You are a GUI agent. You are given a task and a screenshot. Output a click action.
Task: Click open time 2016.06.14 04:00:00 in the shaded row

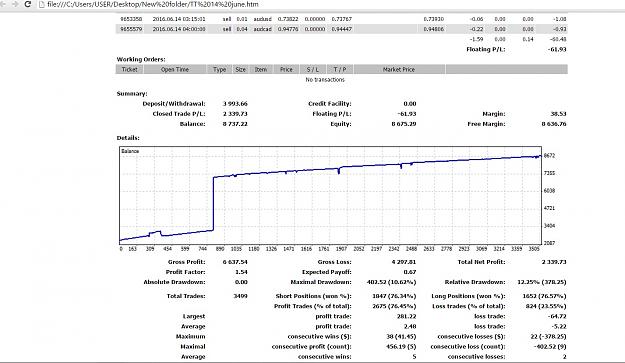point(179,29)
